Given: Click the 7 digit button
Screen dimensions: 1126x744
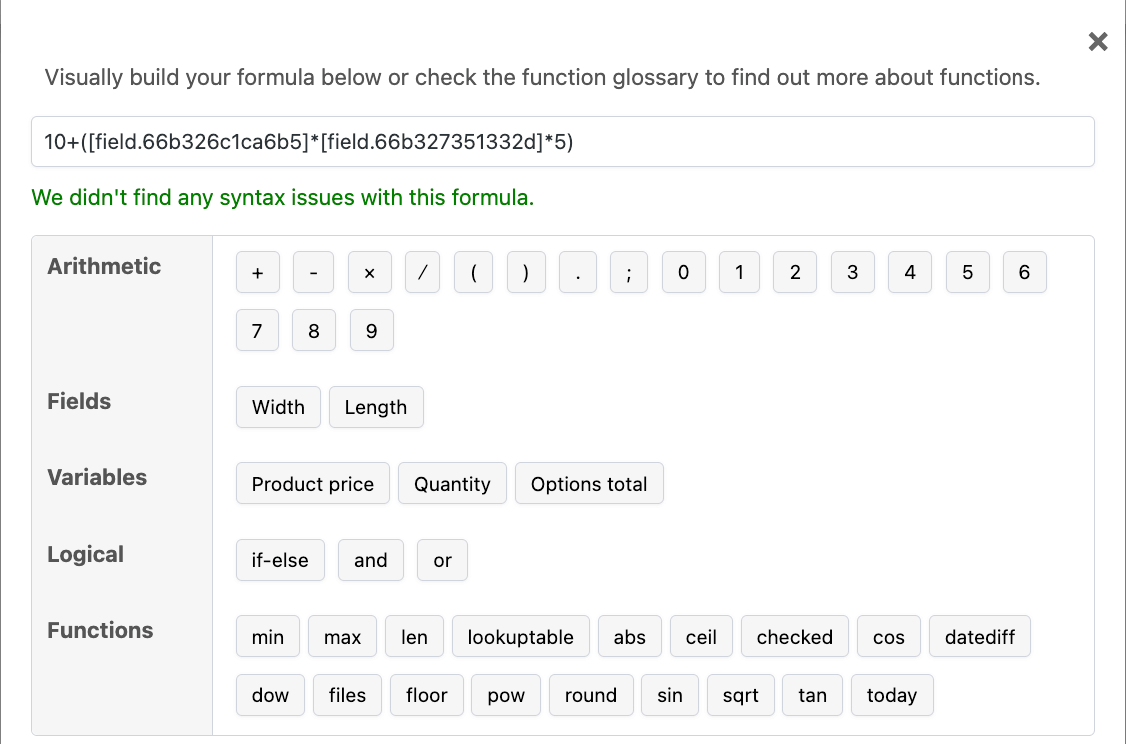Looking at the screenshot, I should [x=257, y=330].
